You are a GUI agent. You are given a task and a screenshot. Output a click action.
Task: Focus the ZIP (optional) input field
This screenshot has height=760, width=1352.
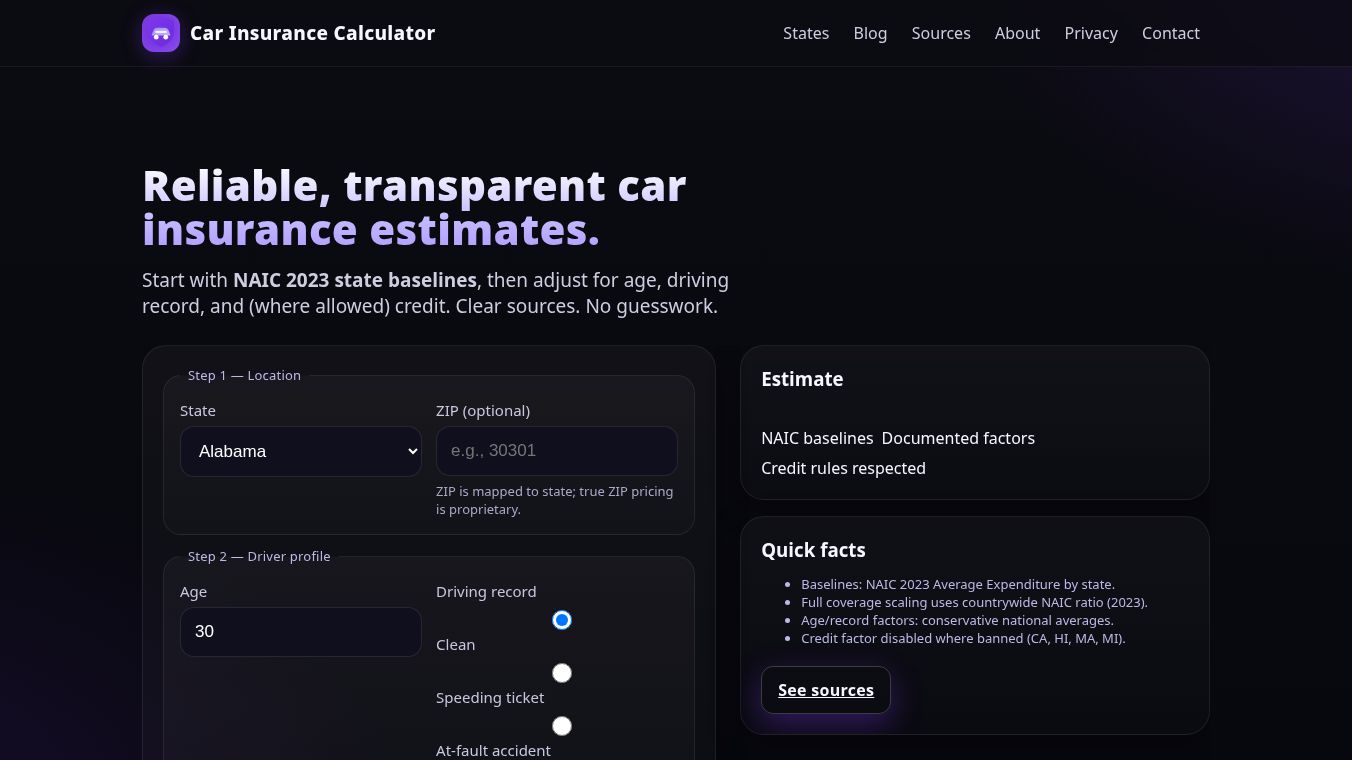click(x=557, y=451)
